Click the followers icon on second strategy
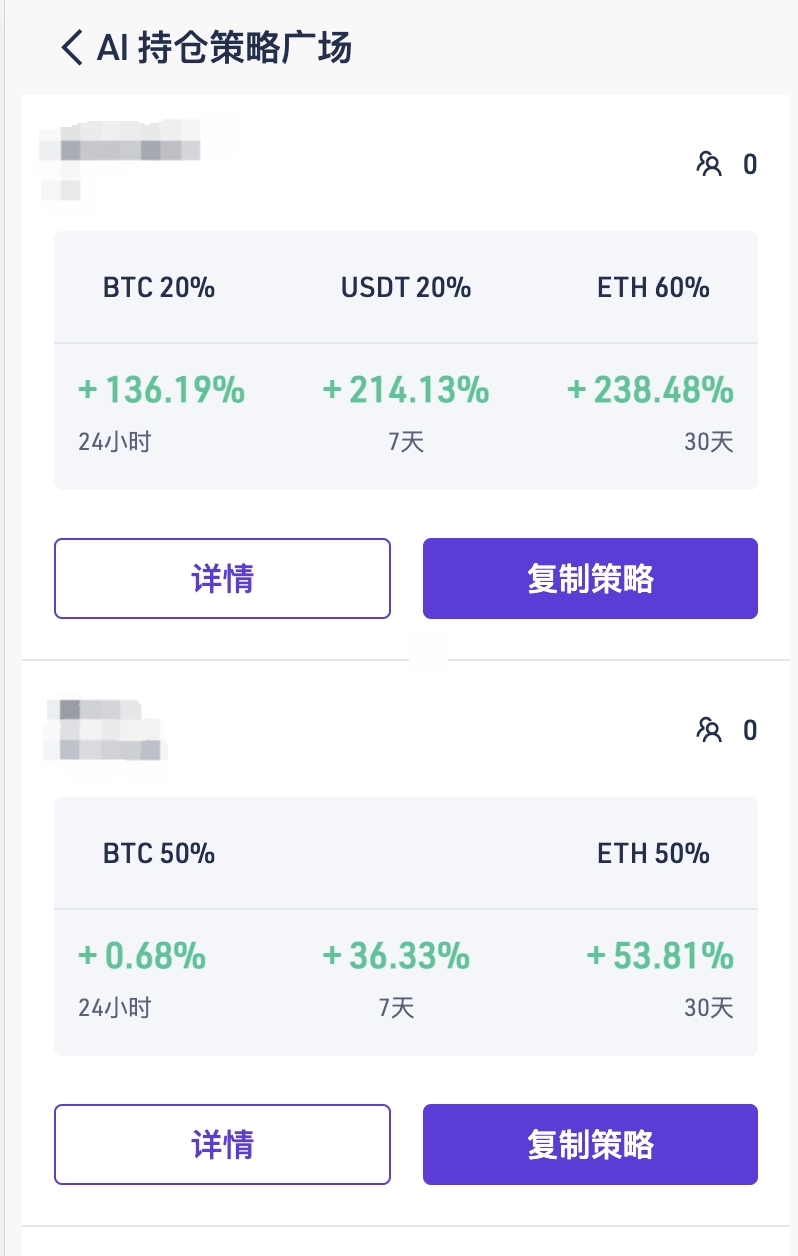 tap(709, 731)
